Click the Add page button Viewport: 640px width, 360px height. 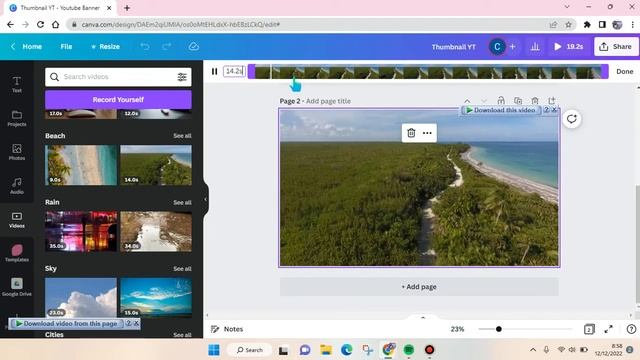[x=419, y=287]
